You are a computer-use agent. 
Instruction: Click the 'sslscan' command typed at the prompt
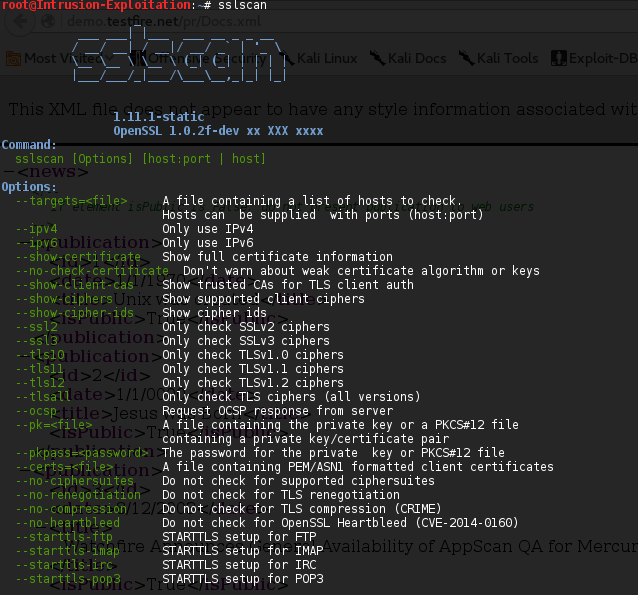click(242, 5)
